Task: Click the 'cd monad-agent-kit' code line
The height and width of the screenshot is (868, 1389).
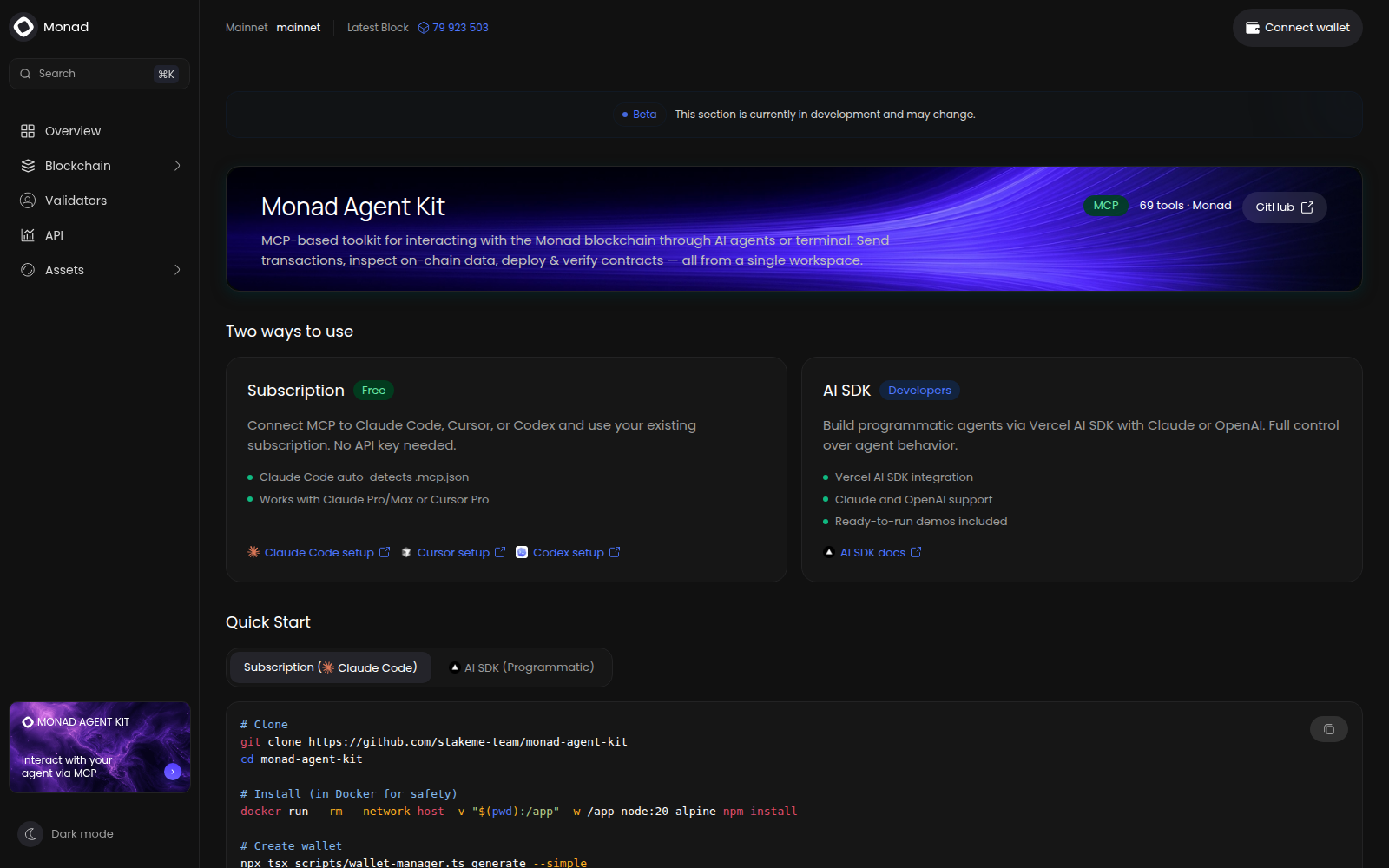Action: click(x=301, y=759)
